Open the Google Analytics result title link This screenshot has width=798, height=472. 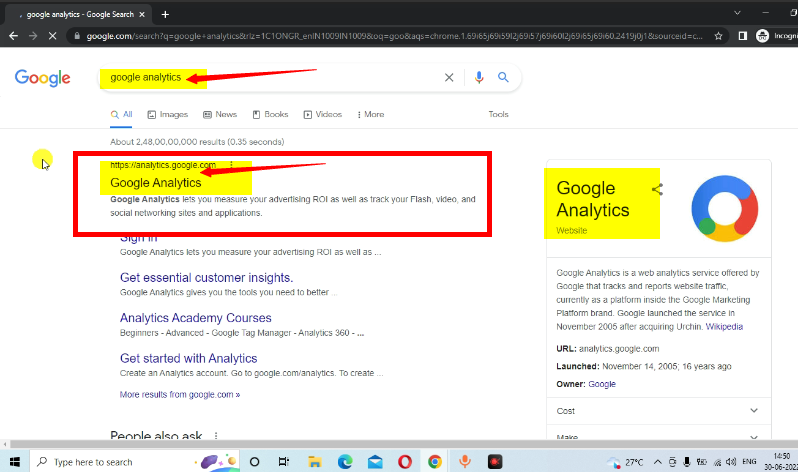(x=156, y=183)
